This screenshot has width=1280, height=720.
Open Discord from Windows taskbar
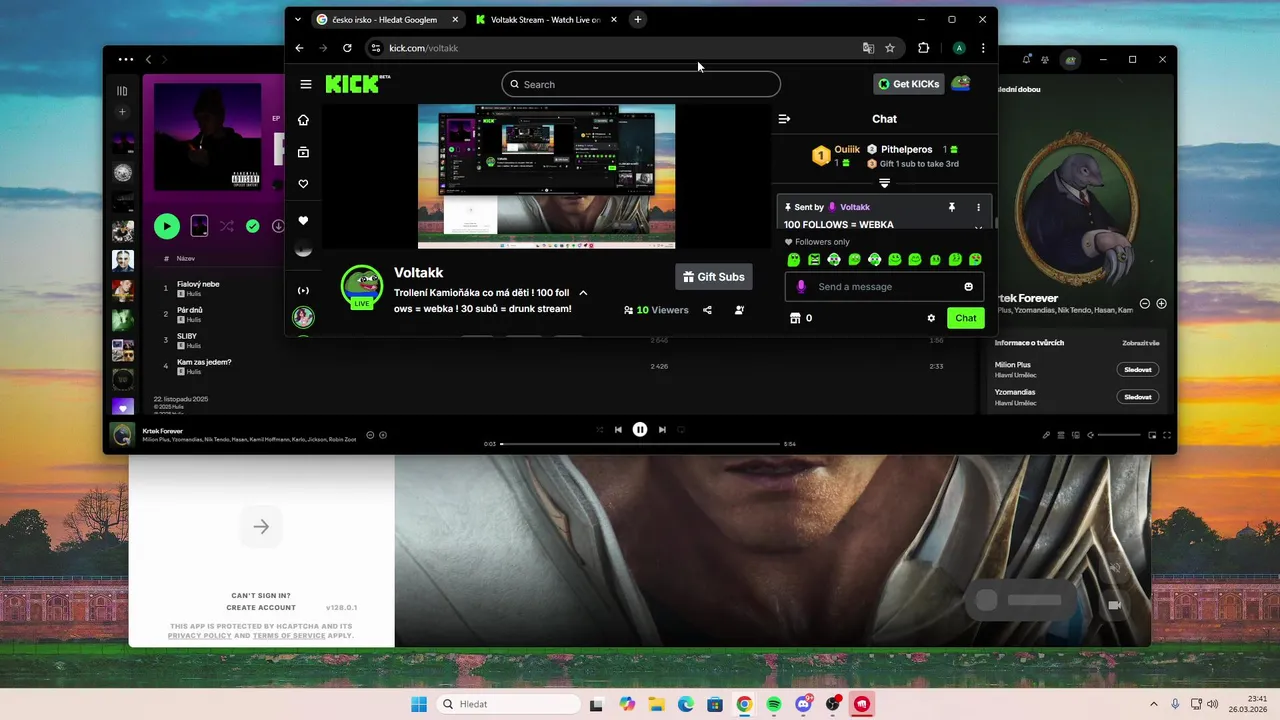(803, 704)
